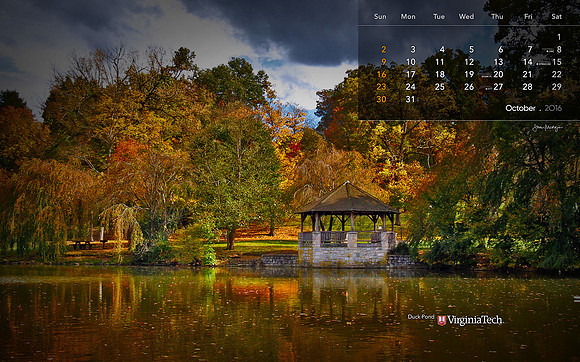Screen dimensions: 580x362
Task: Pick calendar date 25
Action: click(x=440, y=87)
